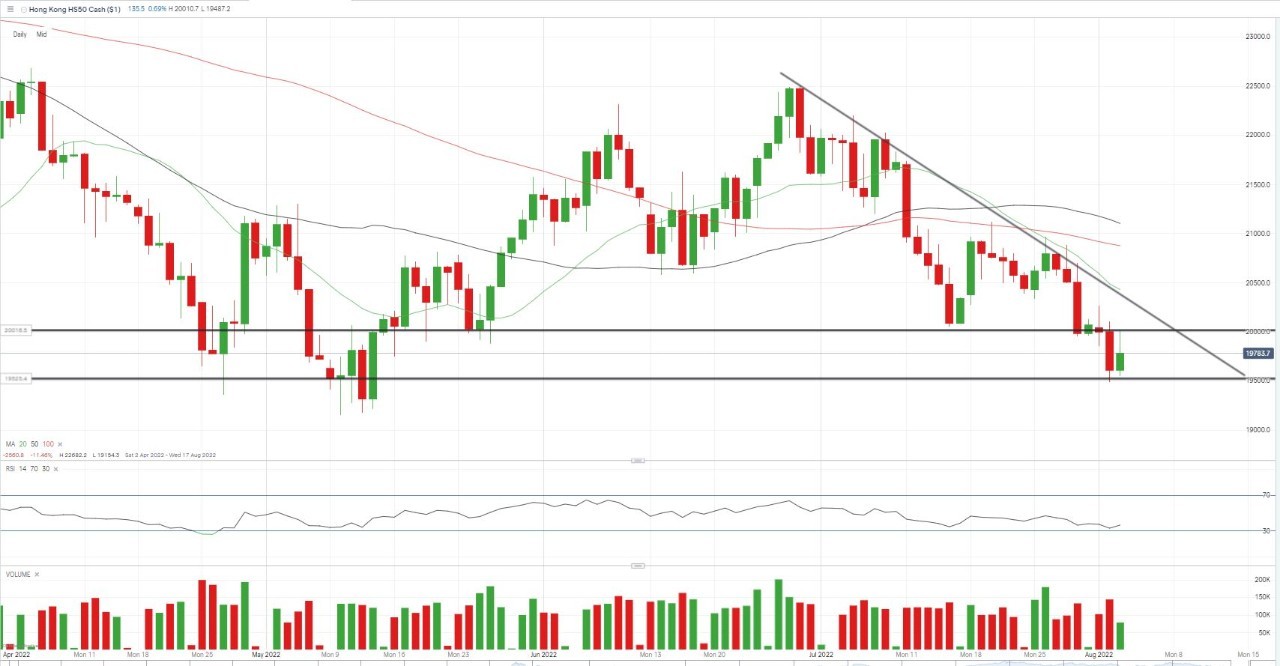Image resolution: width=1280 pixels, height=666 pixels.
Task: Remove the MA indicator with its X
Action: click(59, 443)
